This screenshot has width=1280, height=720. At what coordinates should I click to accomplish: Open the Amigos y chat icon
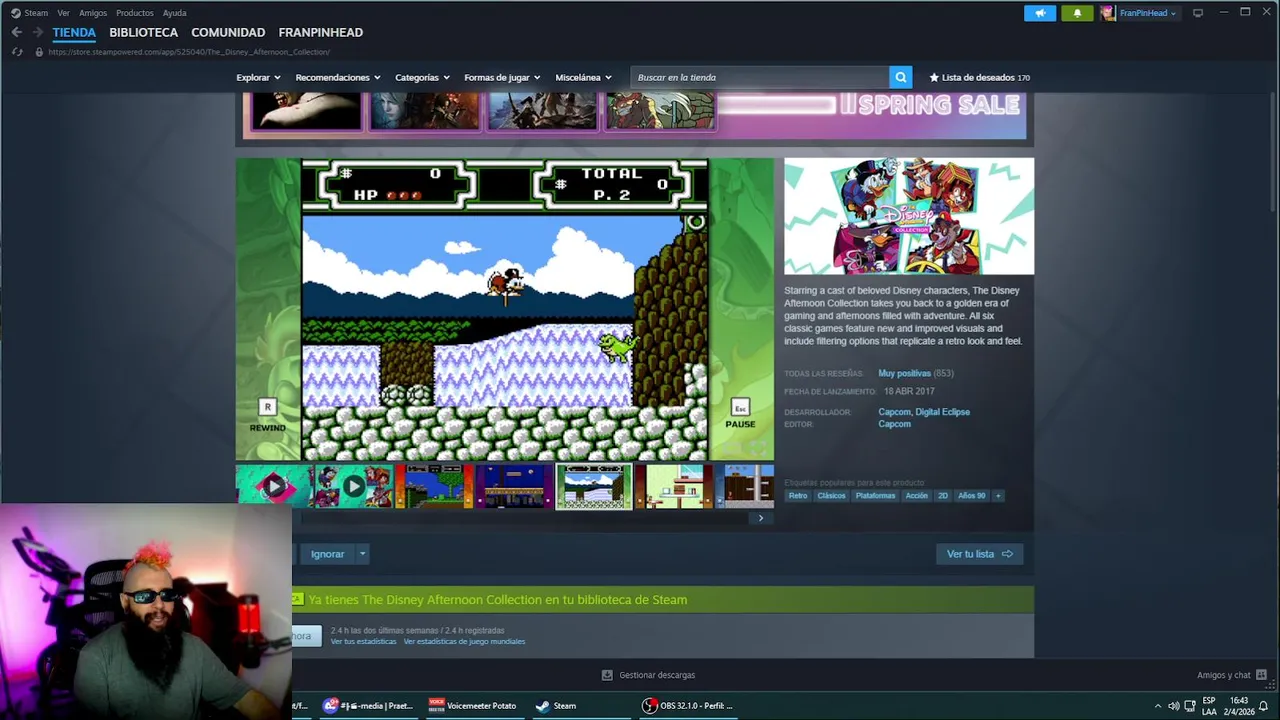[1261, 675]
